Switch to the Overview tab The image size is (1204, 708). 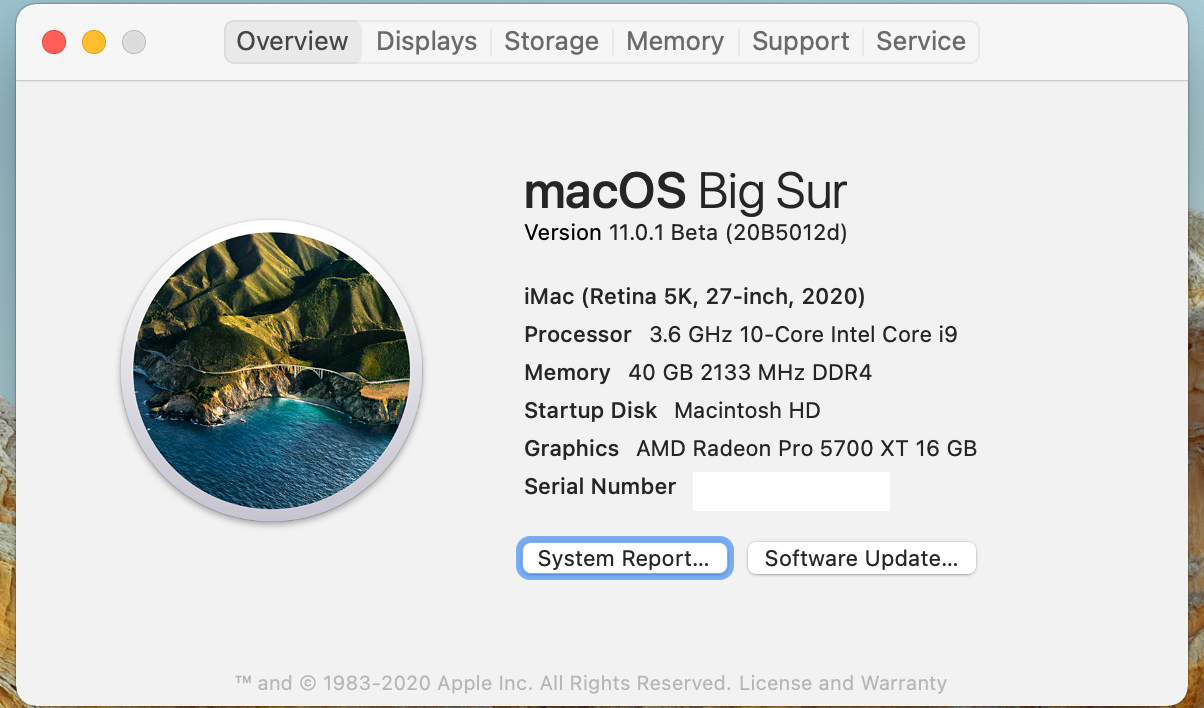coord(292,42)
